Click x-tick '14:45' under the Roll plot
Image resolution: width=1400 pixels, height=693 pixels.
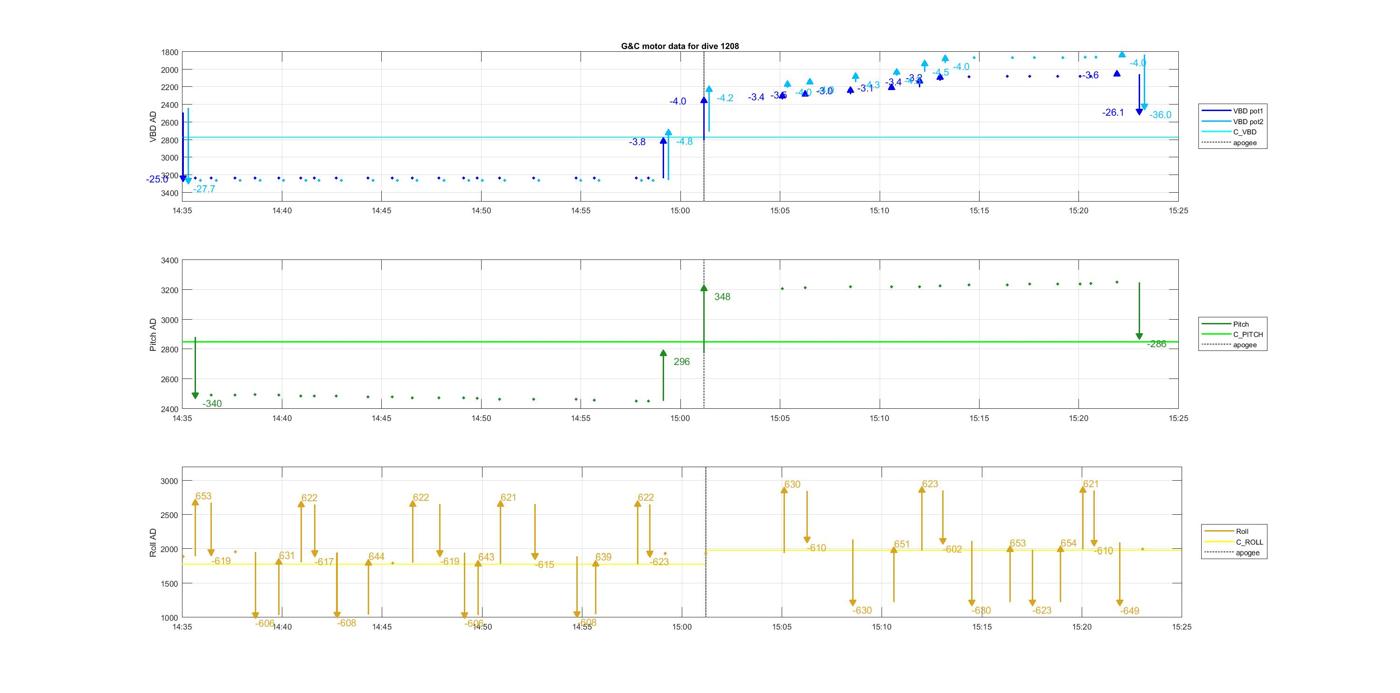382,627
